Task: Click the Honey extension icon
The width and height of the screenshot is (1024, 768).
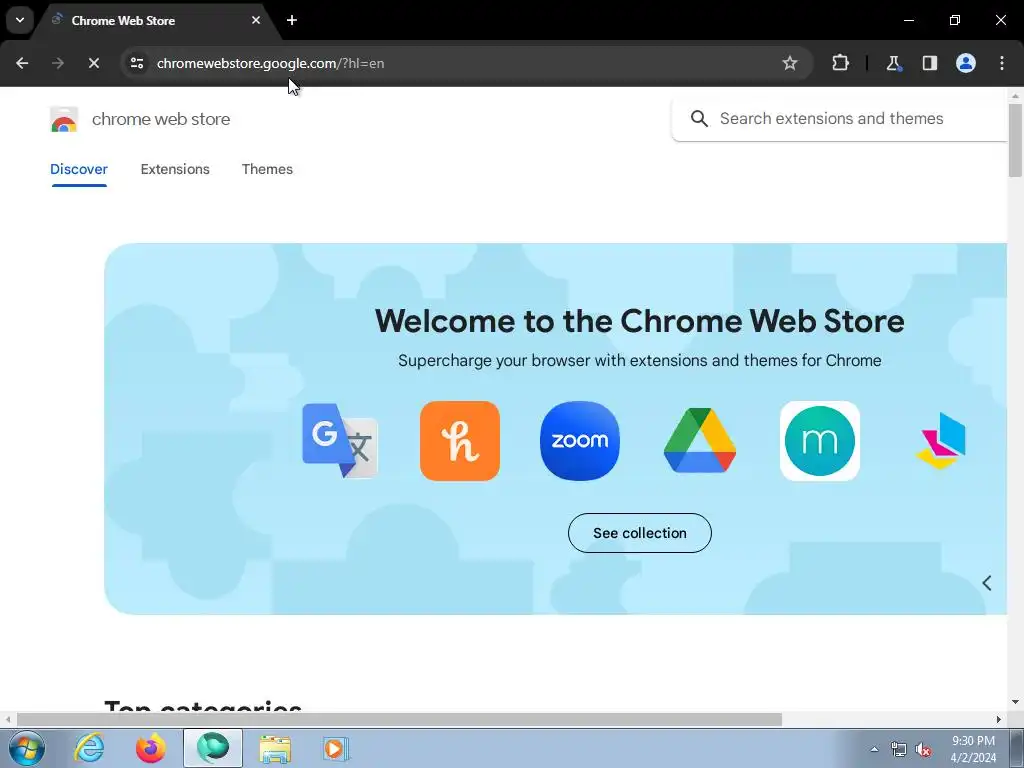Action: [x=460, y=441]
